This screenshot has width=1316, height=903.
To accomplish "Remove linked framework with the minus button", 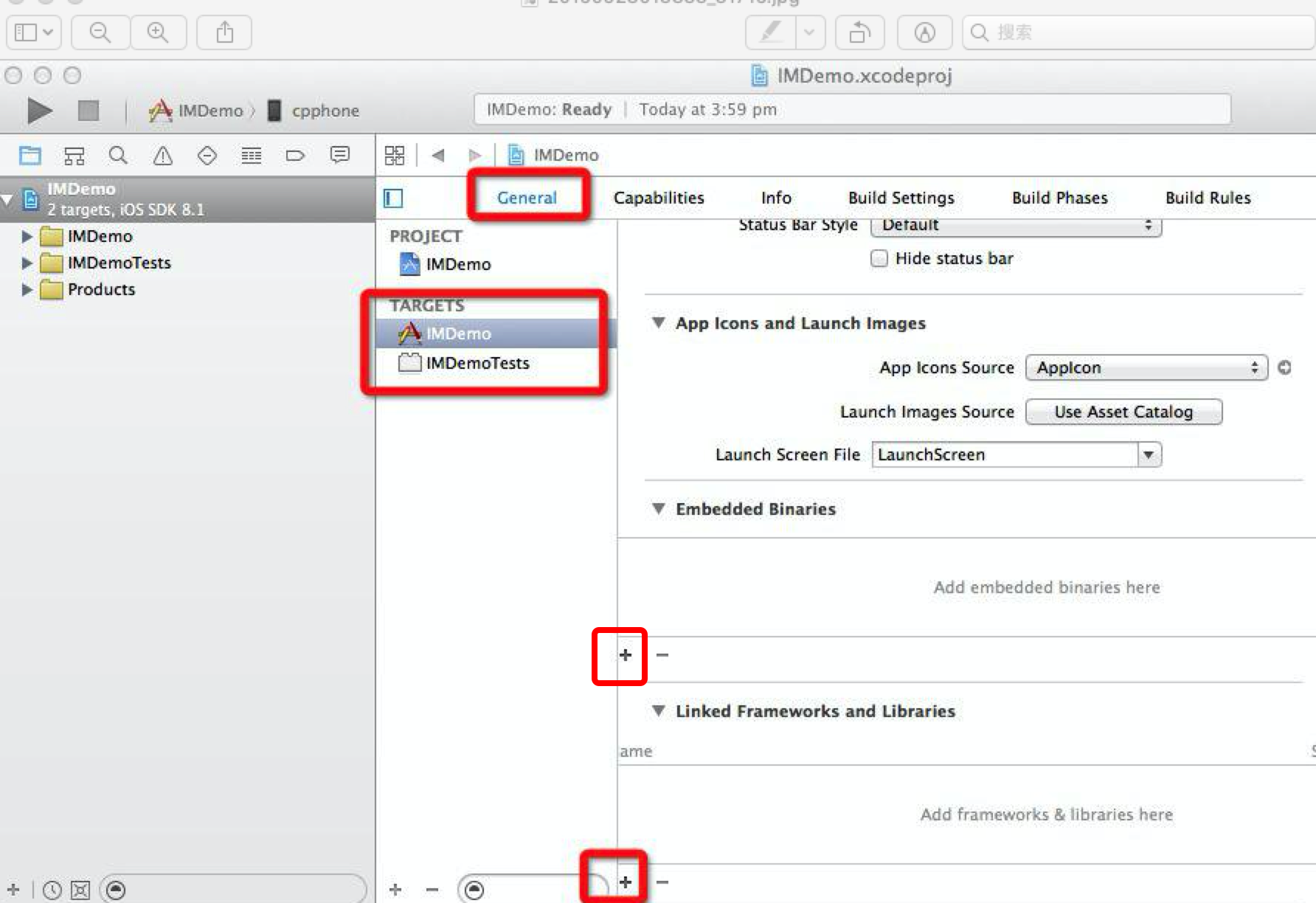I will (662, 882).
